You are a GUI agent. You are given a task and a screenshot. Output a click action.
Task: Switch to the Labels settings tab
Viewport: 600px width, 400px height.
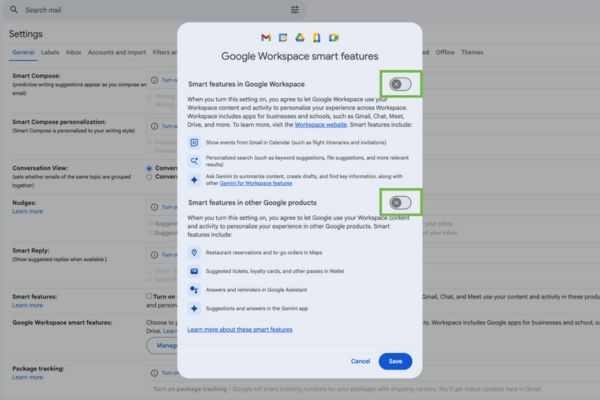pos(50,52)
